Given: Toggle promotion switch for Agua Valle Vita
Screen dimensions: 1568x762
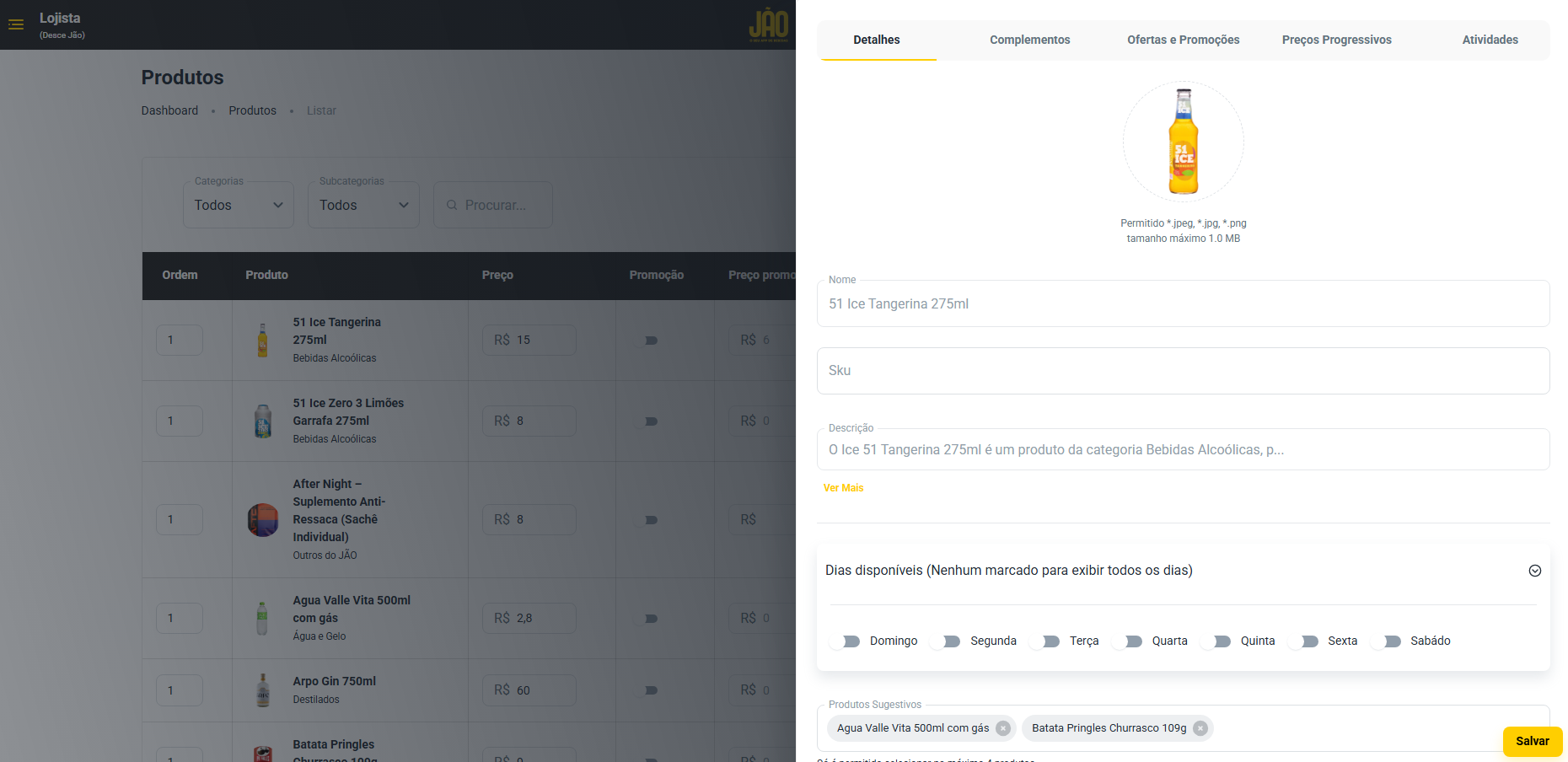Looking at the screenshot, I should pos(647,619).
